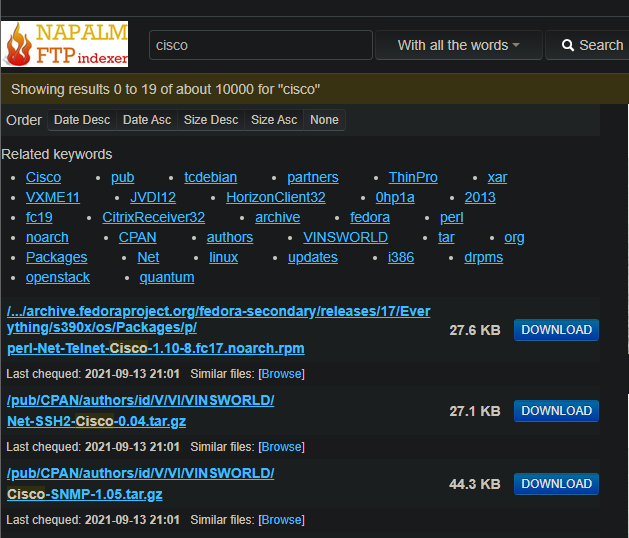
Task: Browse similar files for Net-SSH2-Cisco
Action: pyautogui.click(x=282, y=447)
